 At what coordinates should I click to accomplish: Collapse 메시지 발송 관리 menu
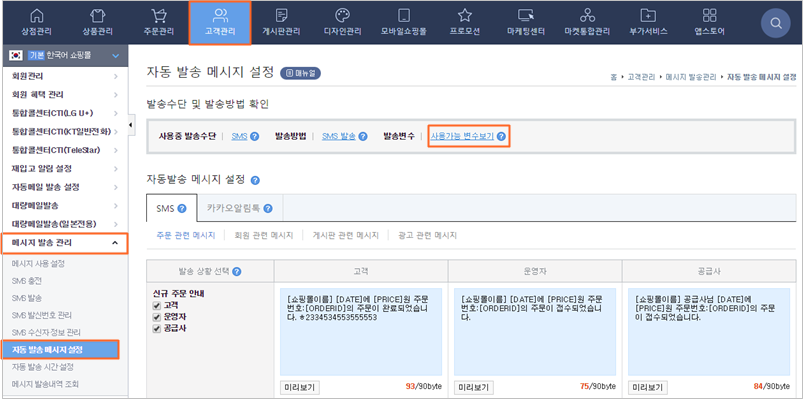coord(65,243)
